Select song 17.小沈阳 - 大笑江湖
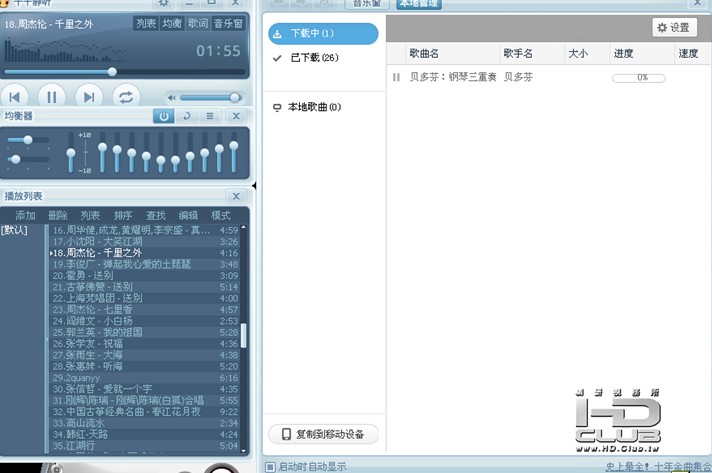This screenshot has width=712, height=473. (144, 241)
